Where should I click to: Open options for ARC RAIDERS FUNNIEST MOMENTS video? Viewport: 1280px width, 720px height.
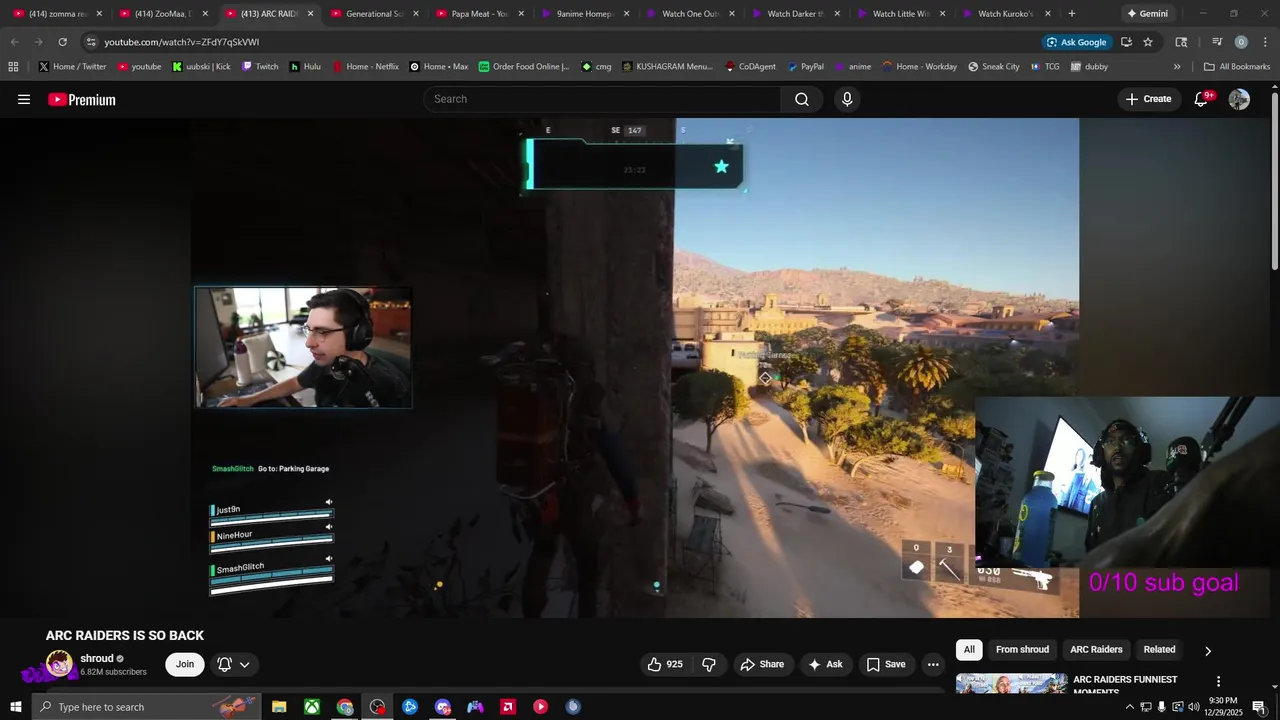[x=1218, y=681]
